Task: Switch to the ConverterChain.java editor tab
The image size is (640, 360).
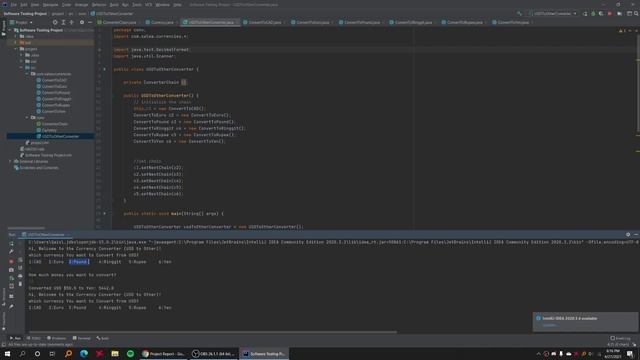Action: click(x=119, y=22)
